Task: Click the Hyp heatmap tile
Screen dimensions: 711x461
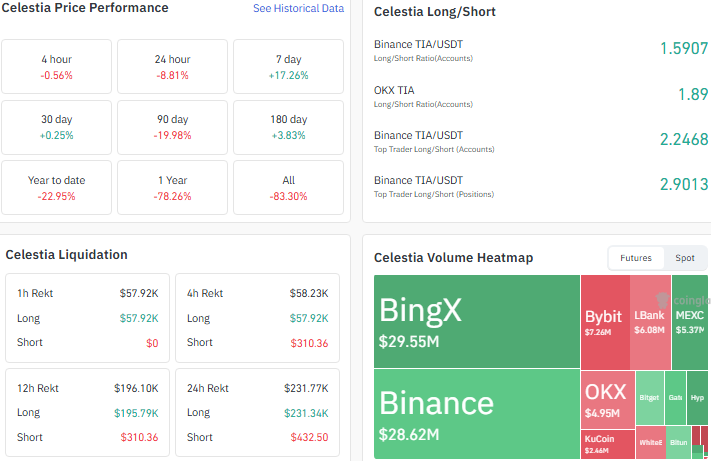Action: click(697, 398)
